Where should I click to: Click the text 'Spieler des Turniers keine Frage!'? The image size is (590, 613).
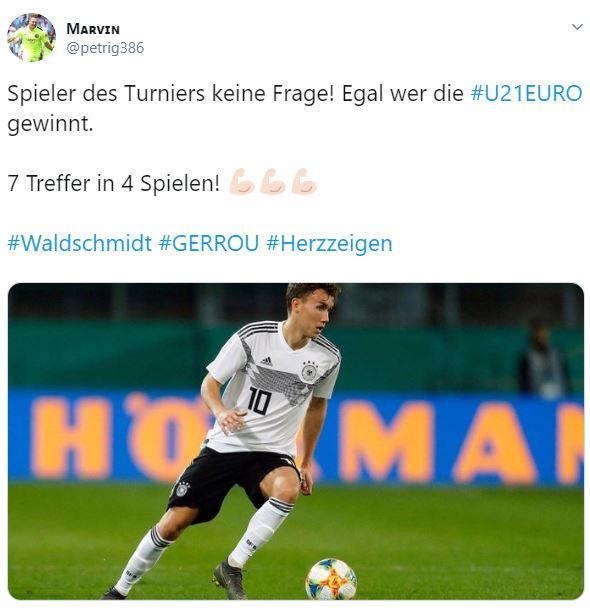click(x=171, y=94)
